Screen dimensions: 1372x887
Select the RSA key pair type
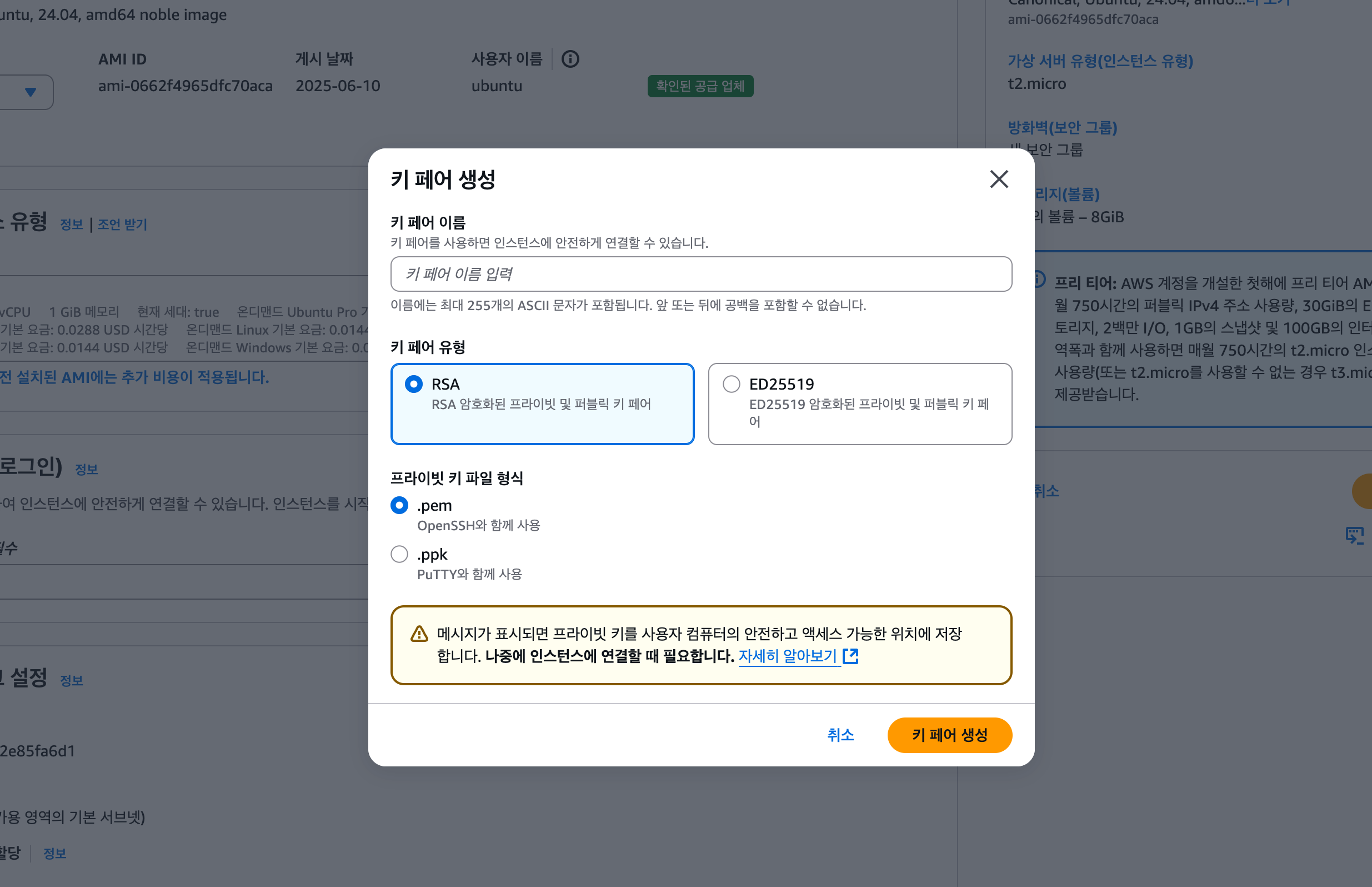542,403
